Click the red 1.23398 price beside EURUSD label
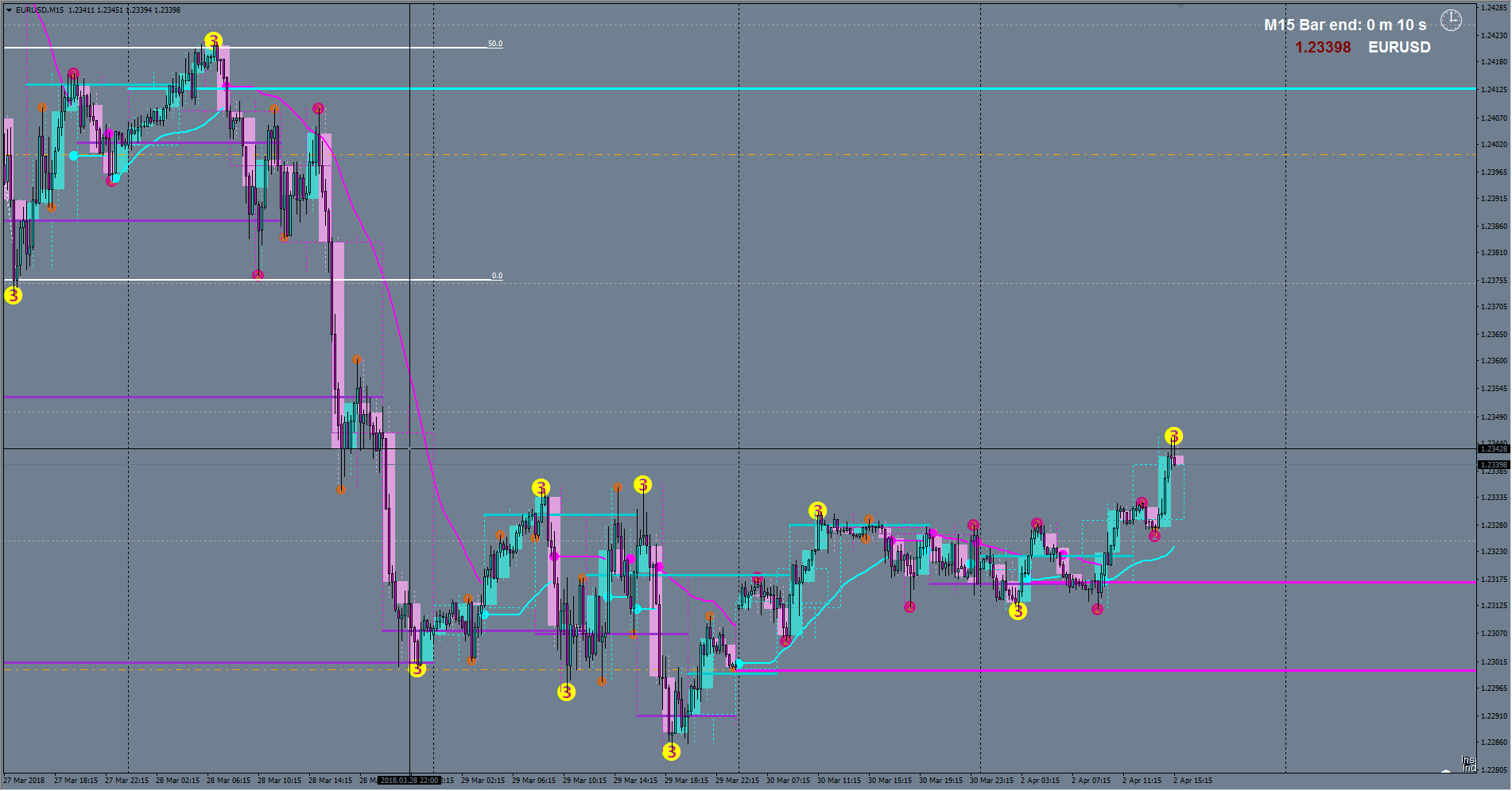This screenshot has height=791, width=1512. (x=1323, y=47)
